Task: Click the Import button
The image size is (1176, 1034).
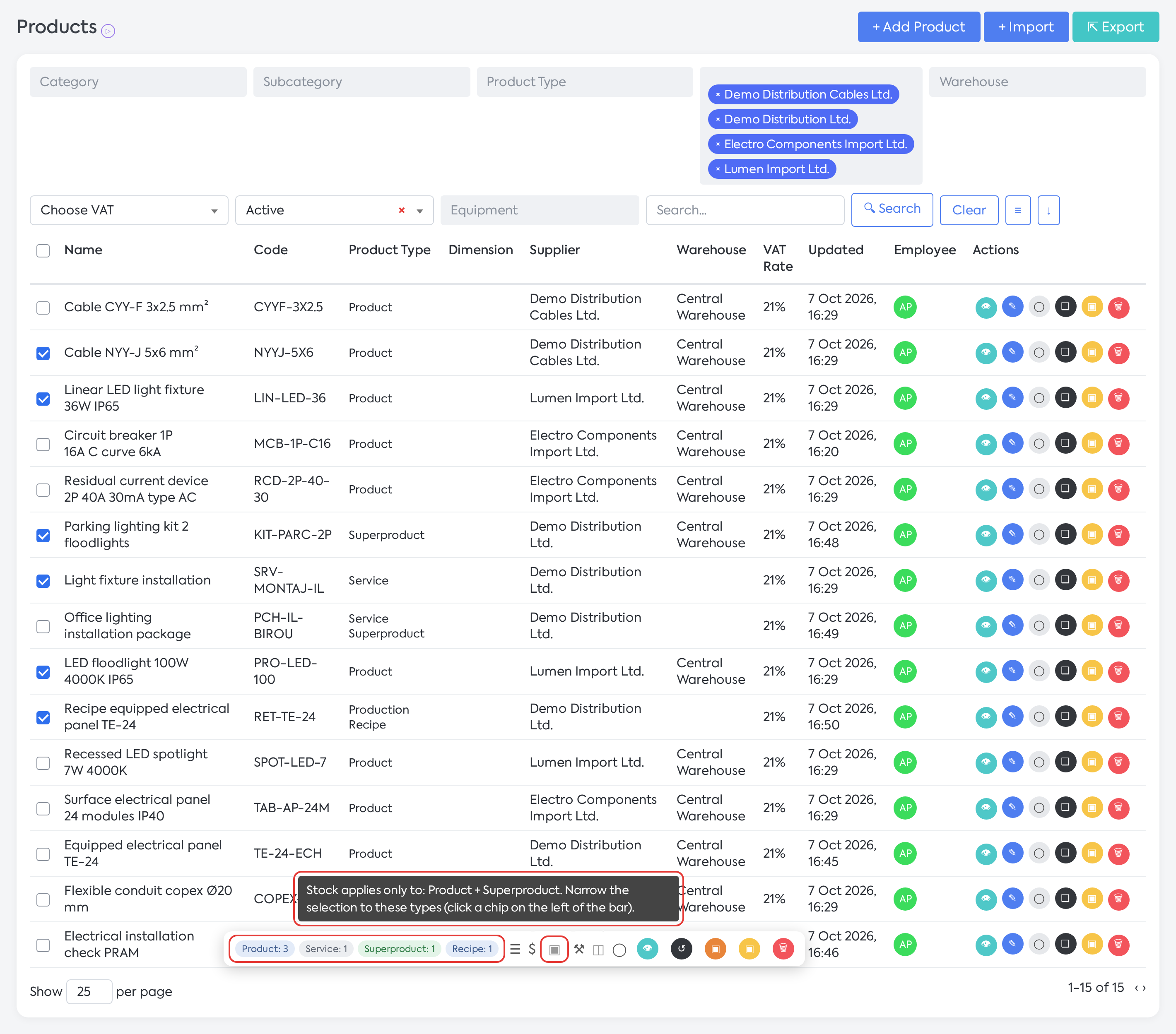Action: coord(1026,27)
